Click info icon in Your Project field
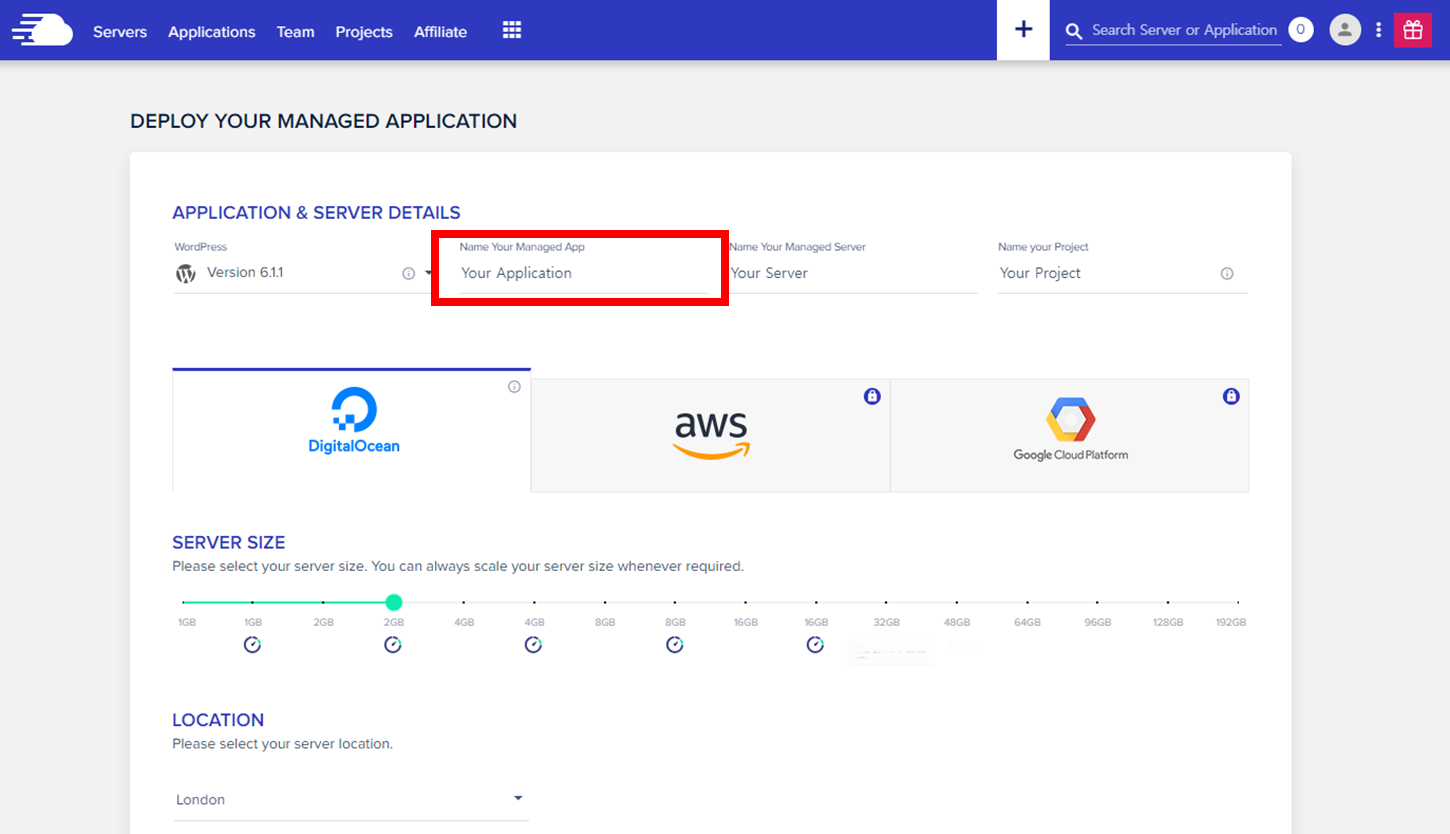This screenshot has width=1450, height=834. tap(1227, 274)
